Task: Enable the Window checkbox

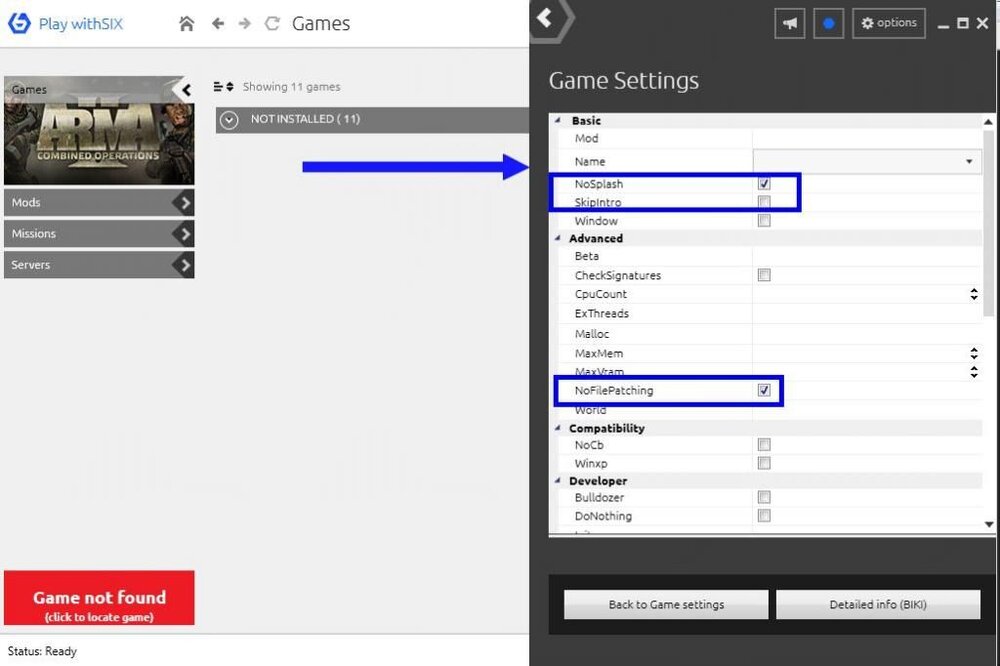Action: [x=764, y=221]
